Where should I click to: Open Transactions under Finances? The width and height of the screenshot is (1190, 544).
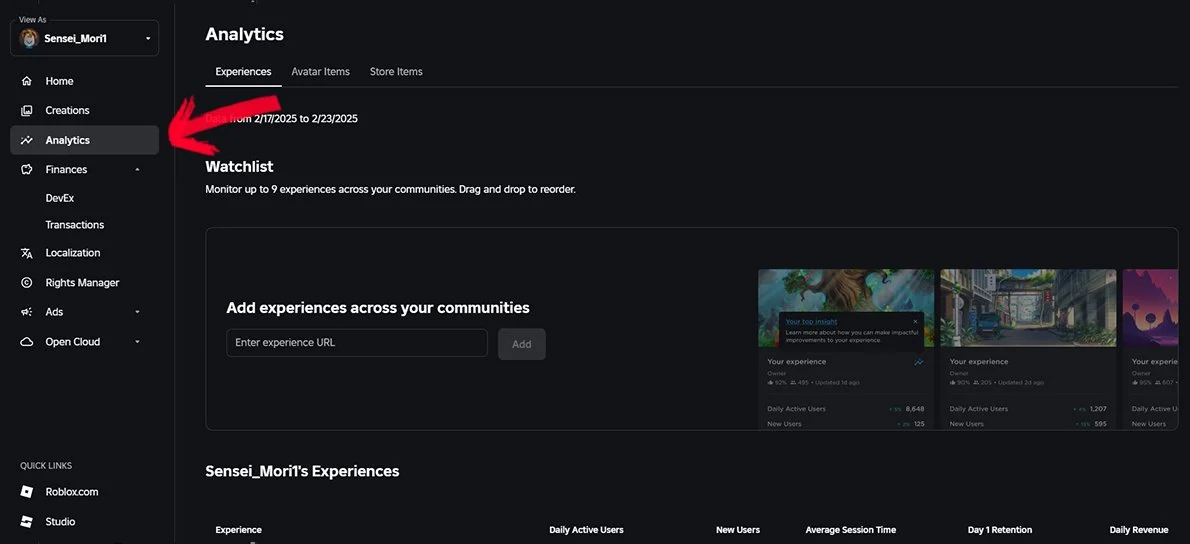(x=74, y=225)
